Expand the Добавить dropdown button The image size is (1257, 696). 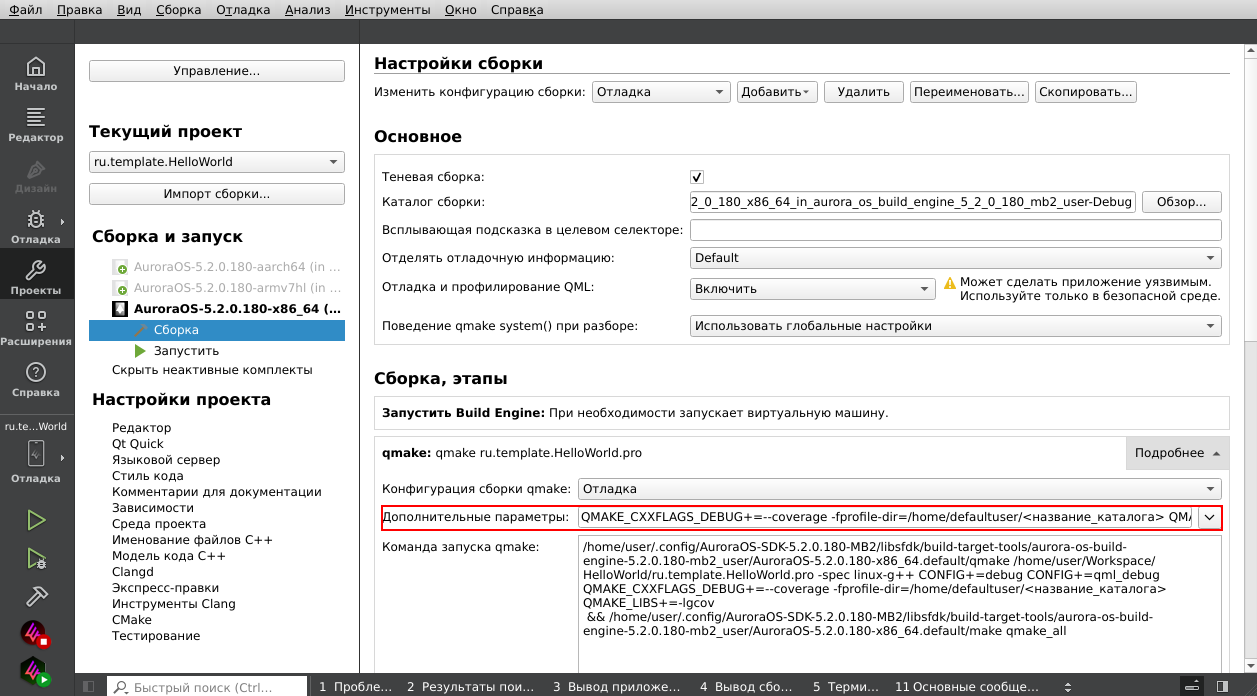point(777,92)
